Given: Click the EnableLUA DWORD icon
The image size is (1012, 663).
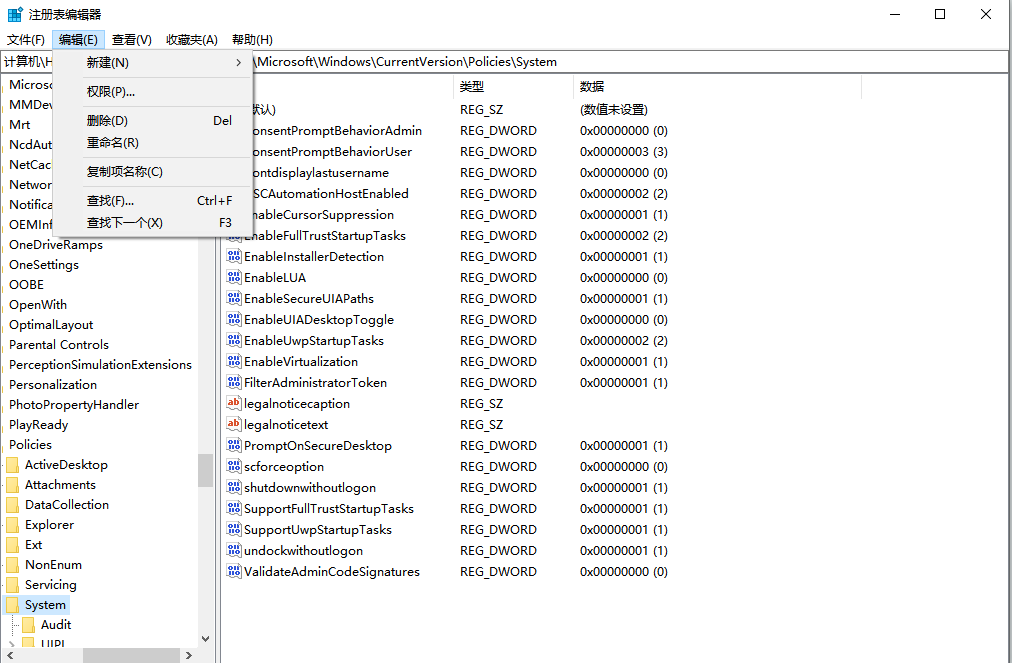Looking at the screenshot, I should [x=234, y=278].
